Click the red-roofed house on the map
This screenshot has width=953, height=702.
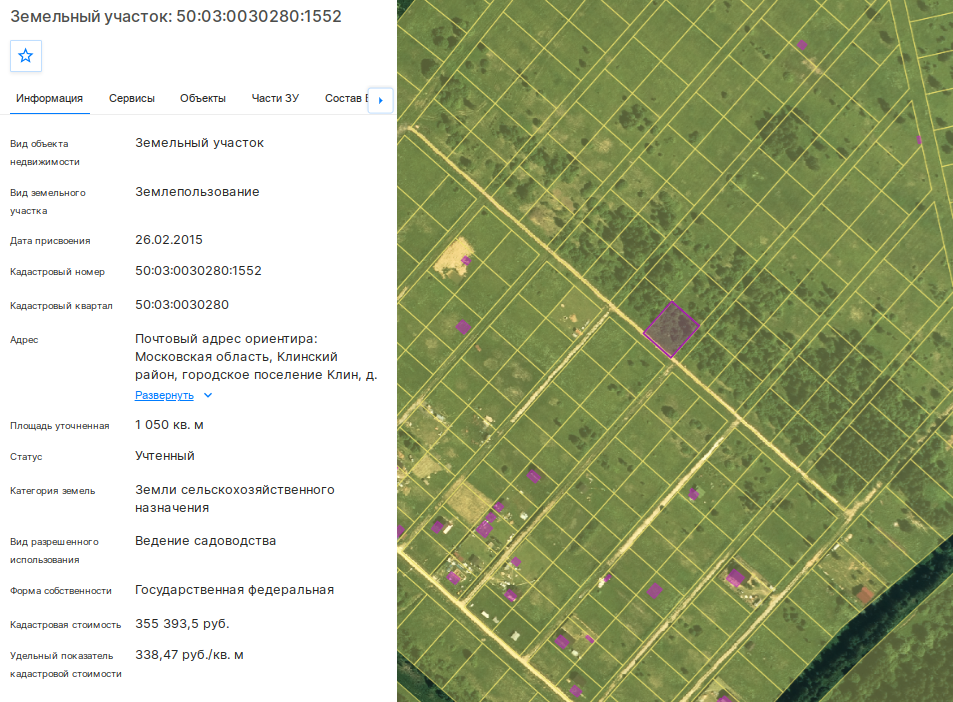point(865,594)
